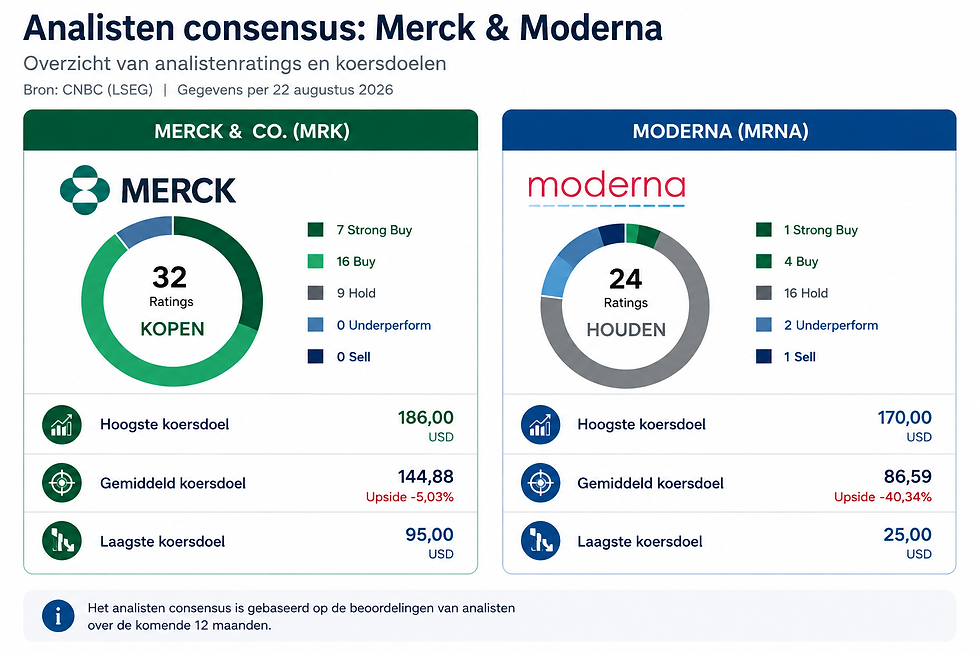Click Merck's green highest price target chart icon
The width and height of the screenshot is (980, 653).
pos(62,425)
